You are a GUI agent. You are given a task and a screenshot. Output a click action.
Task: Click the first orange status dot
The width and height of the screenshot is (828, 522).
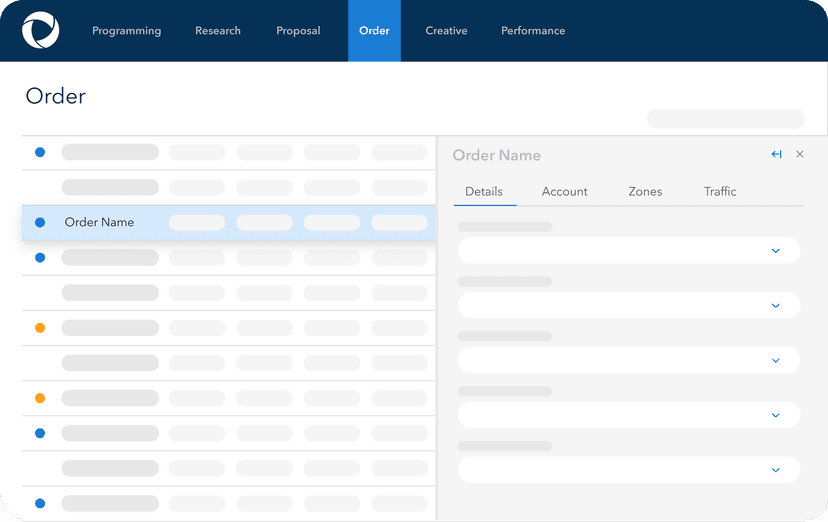40,328
